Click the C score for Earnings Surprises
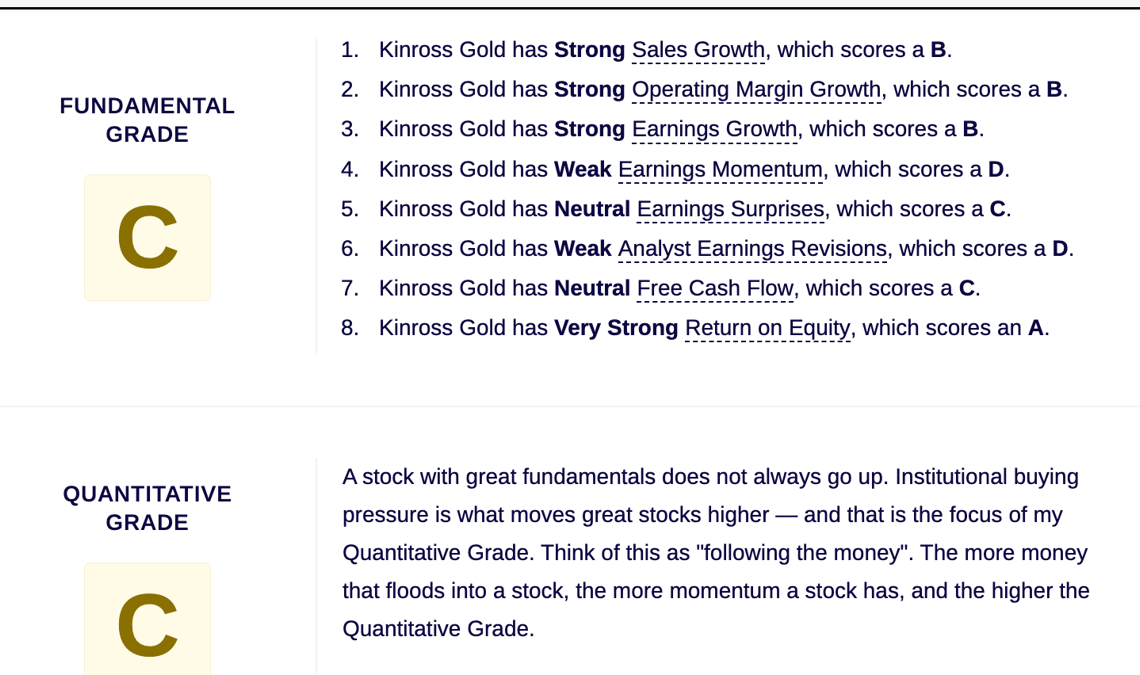 (x=998, y=209)
